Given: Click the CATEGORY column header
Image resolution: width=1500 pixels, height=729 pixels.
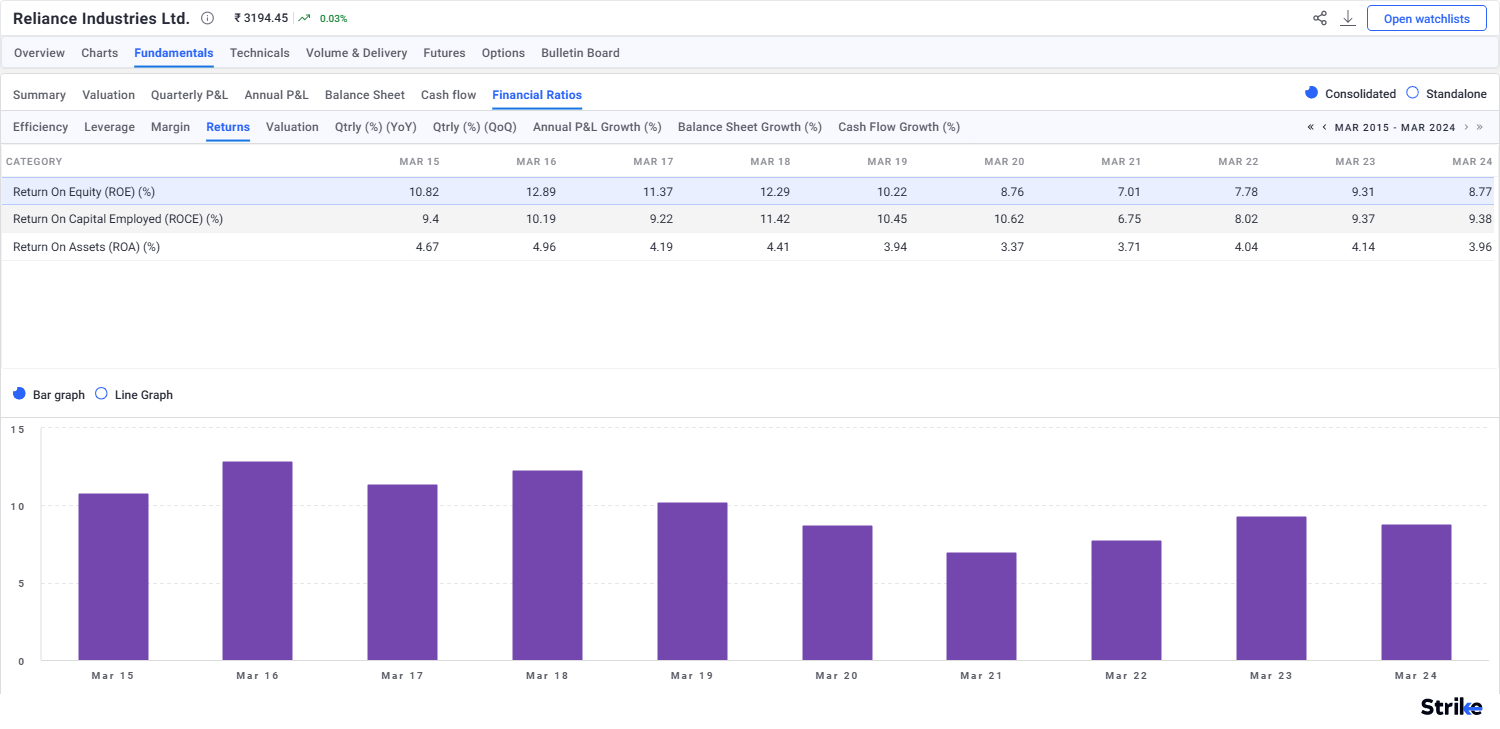Looking at the screenshot, I should (x=34, y=162).
